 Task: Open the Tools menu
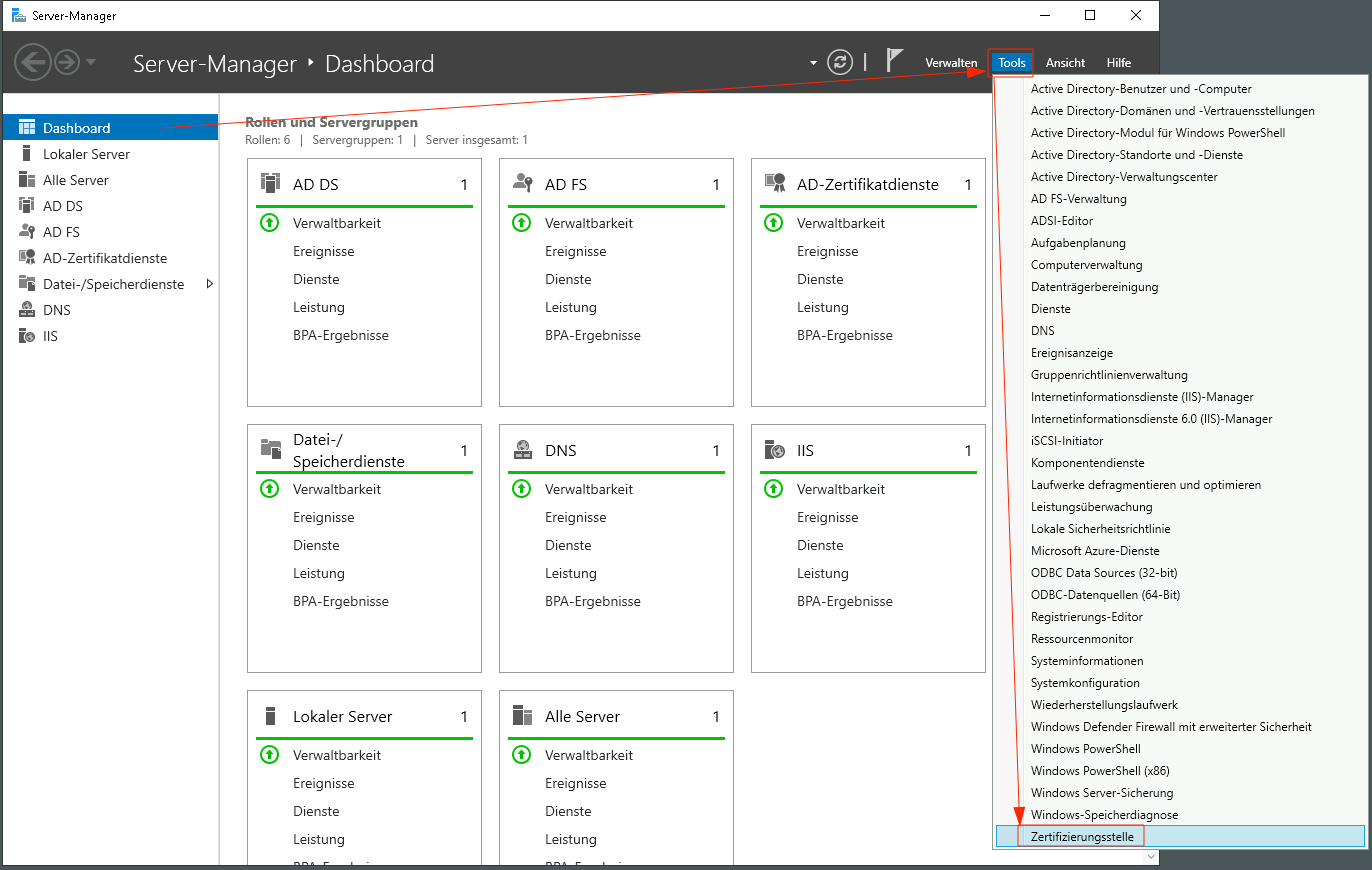(x=1011, y=63)
